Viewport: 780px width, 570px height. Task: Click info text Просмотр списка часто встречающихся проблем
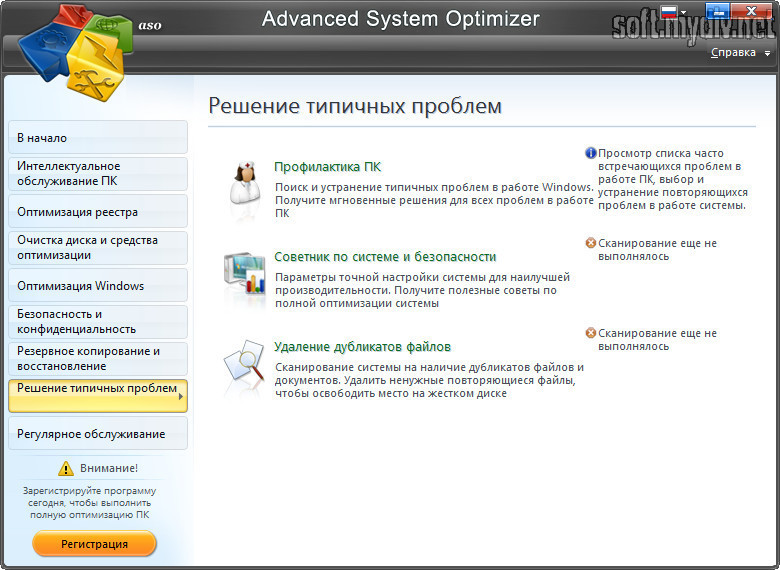point(673,179)
